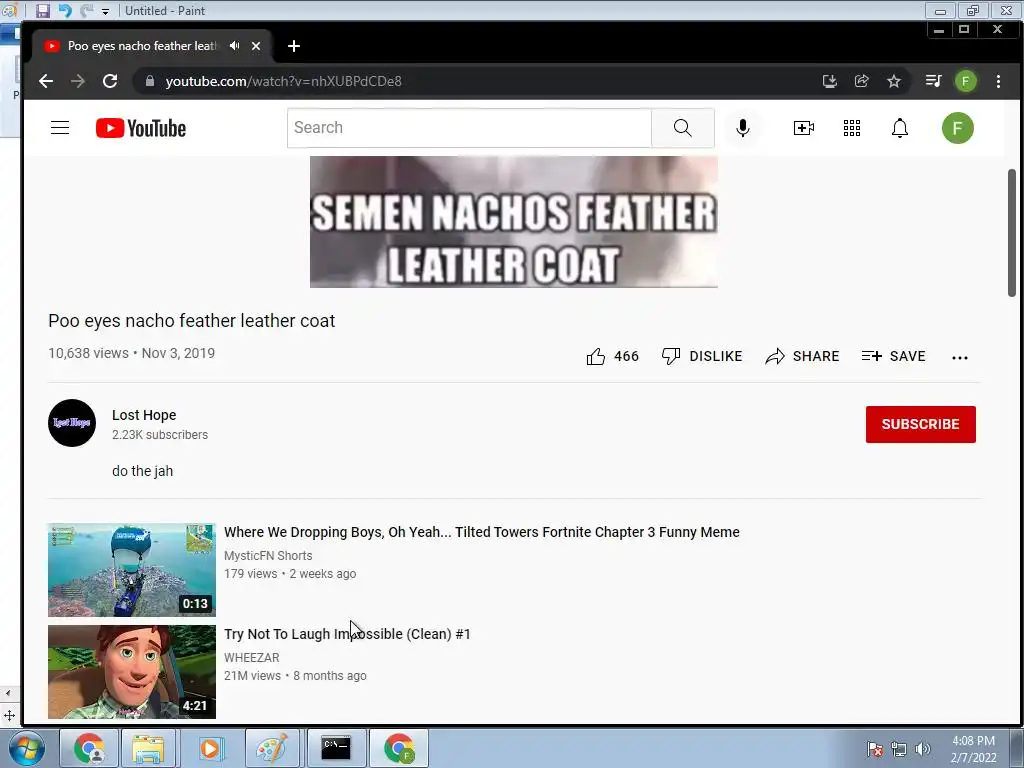Switch to Paint from the taskbar
1024x768 pixels.
tap(272, 748)
